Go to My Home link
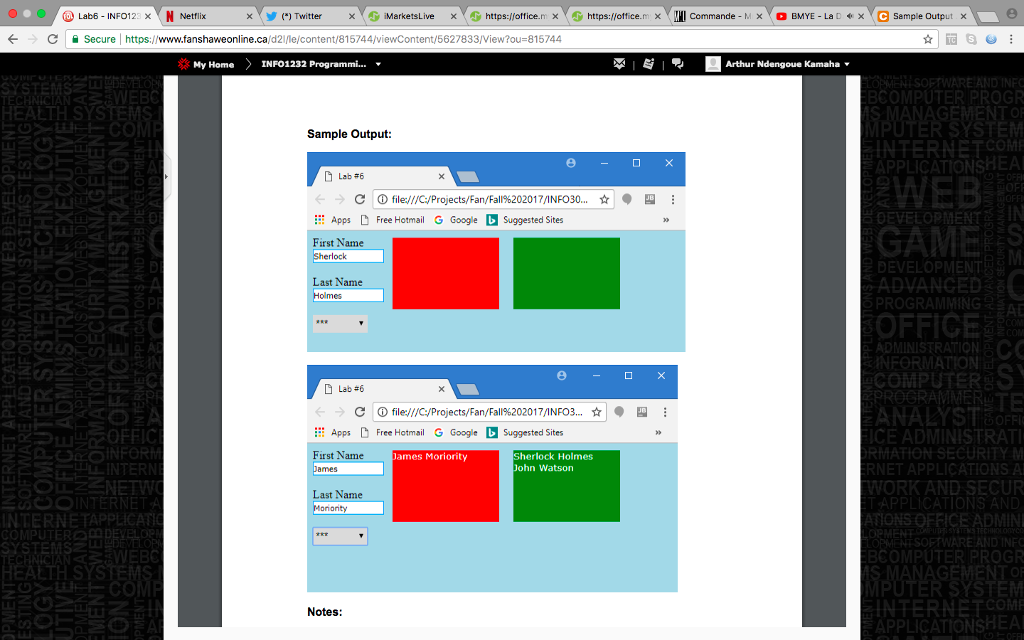 (214, 64)
